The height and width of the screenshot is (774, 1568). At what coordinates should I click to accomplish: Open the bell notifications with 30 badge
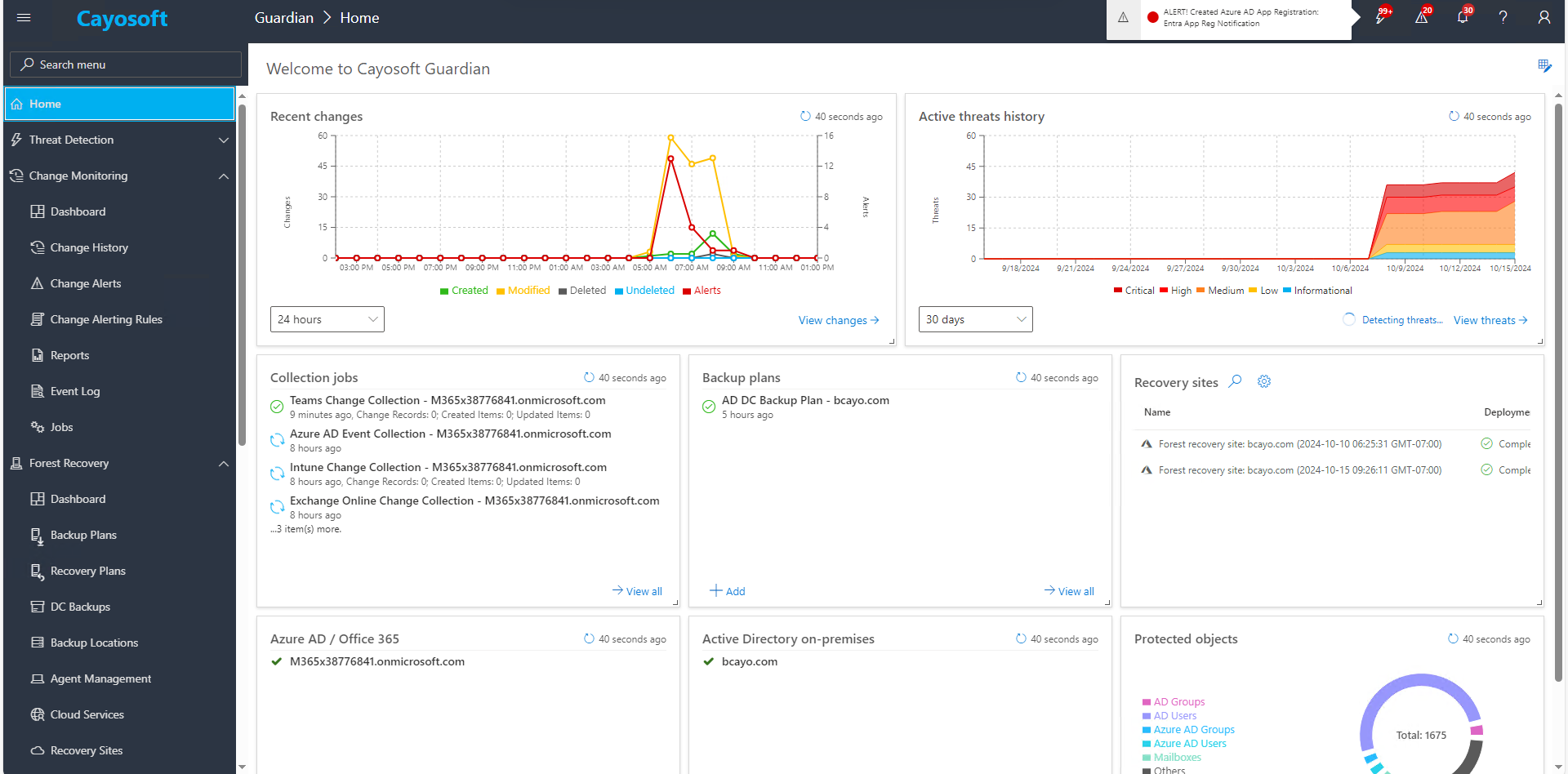point(1463,17)
